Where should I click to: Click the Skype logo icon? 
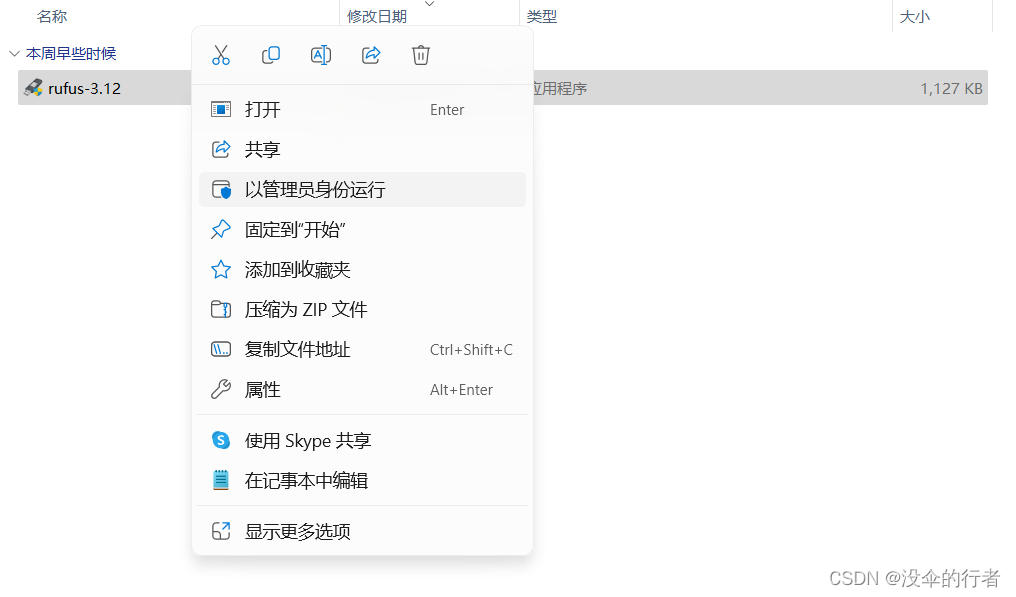[221, 441]
